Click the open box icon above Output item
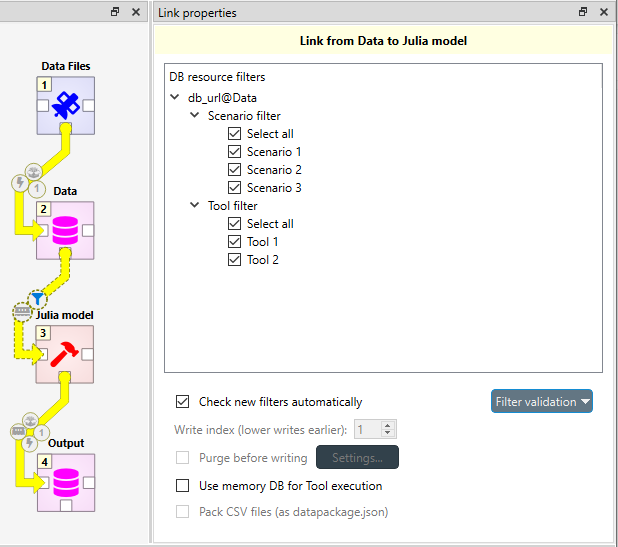Screen dimensions: 618x547 coord(30,421)
